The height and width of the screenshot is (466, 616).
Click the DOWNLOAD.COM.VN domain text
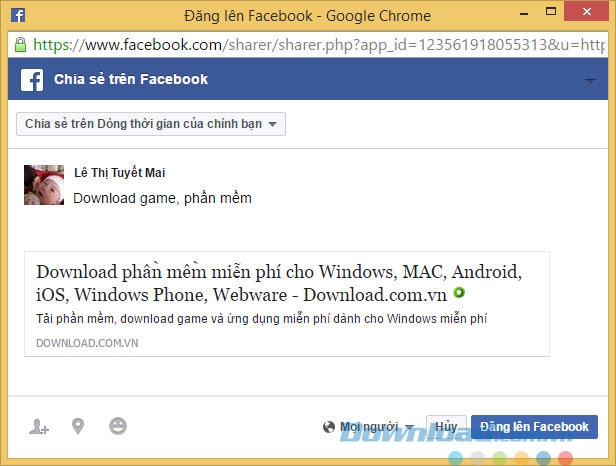pyautogui.click(x=87, y=343)
